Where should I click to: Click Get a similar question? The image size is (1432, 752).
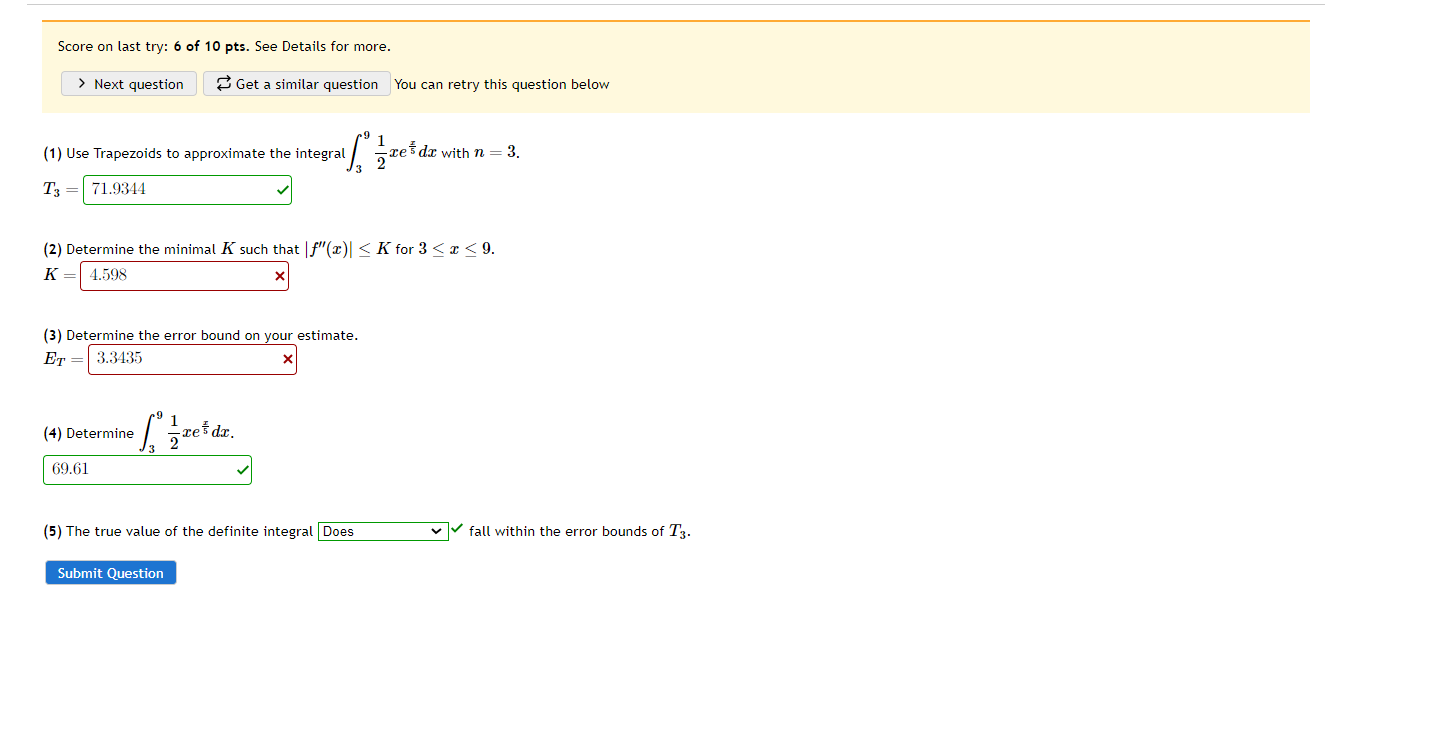296,83
